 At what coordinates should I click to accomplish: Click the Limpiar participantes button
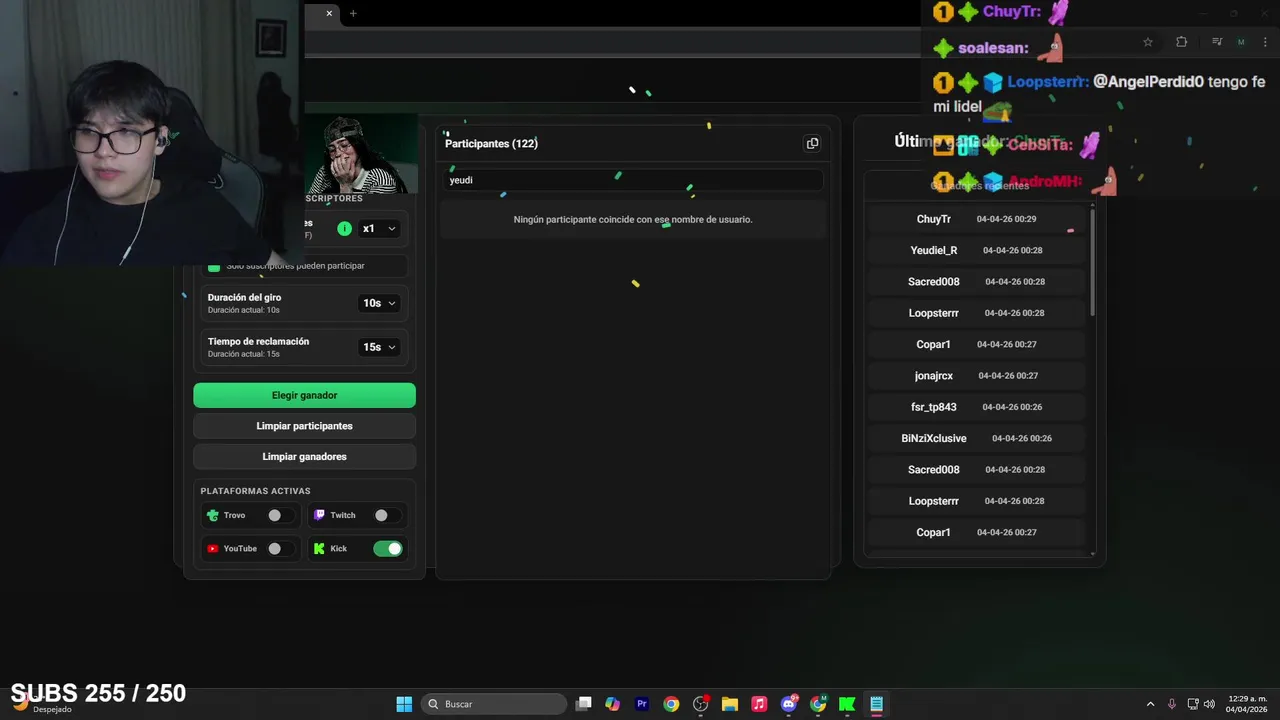[304, 426]
